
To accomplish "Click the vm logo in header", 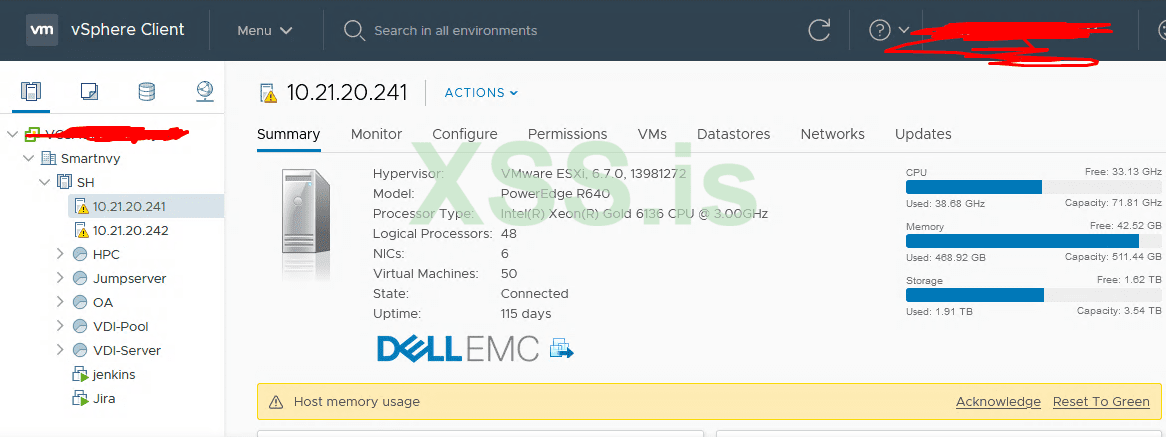I will 41,30.
